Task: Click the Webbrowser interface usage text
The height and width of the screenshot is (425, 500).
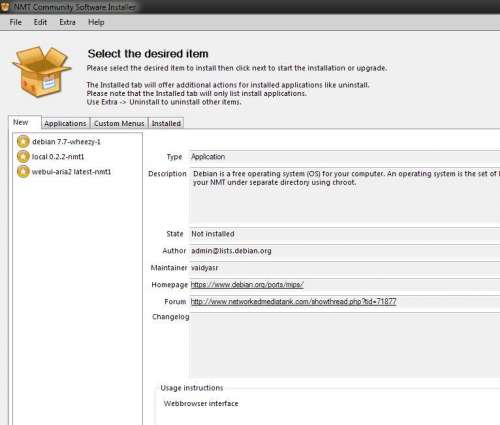Action: coord(201,404)
